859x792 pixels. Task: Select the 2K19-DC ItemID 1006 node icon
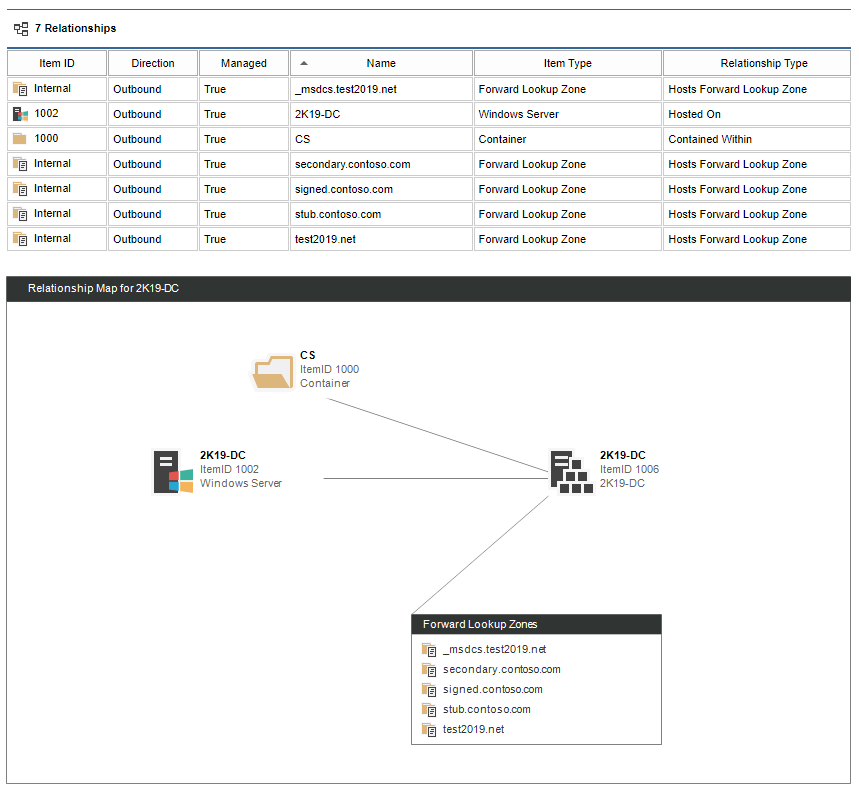point(571,472)
